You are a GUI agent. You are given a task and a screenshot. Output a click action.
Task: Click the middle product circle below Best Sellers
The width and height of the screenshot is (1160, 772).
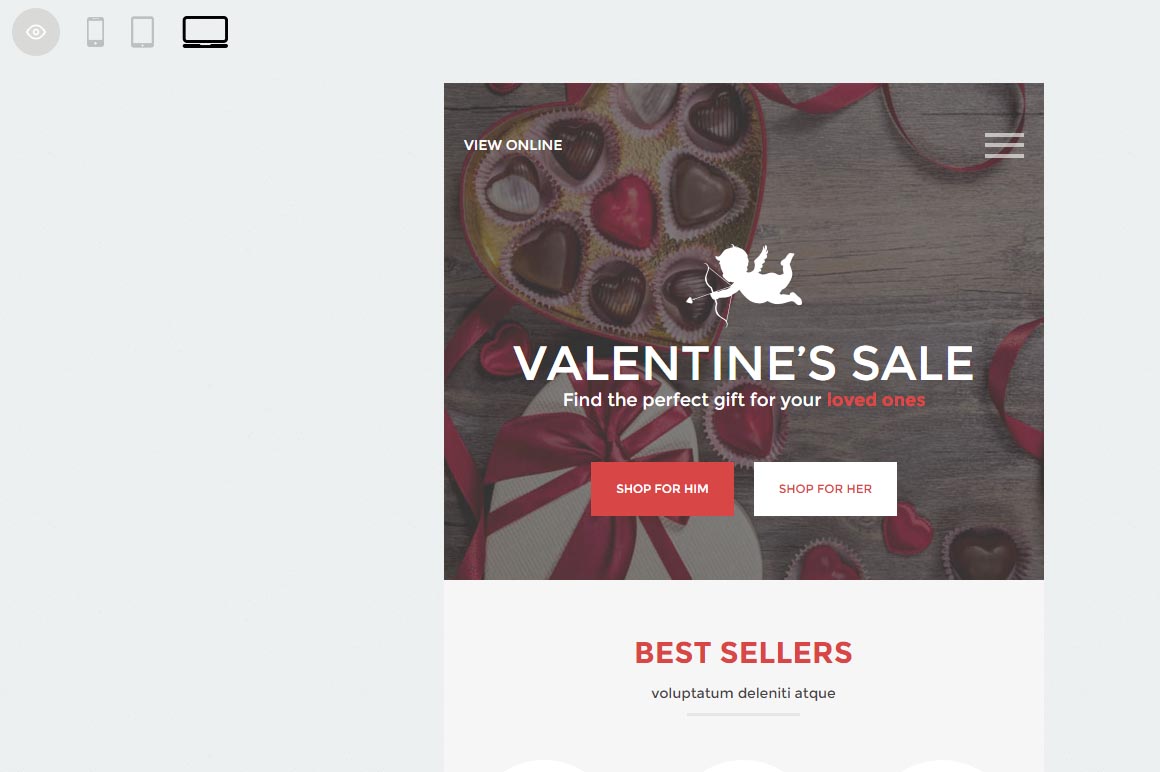point(743,766)
